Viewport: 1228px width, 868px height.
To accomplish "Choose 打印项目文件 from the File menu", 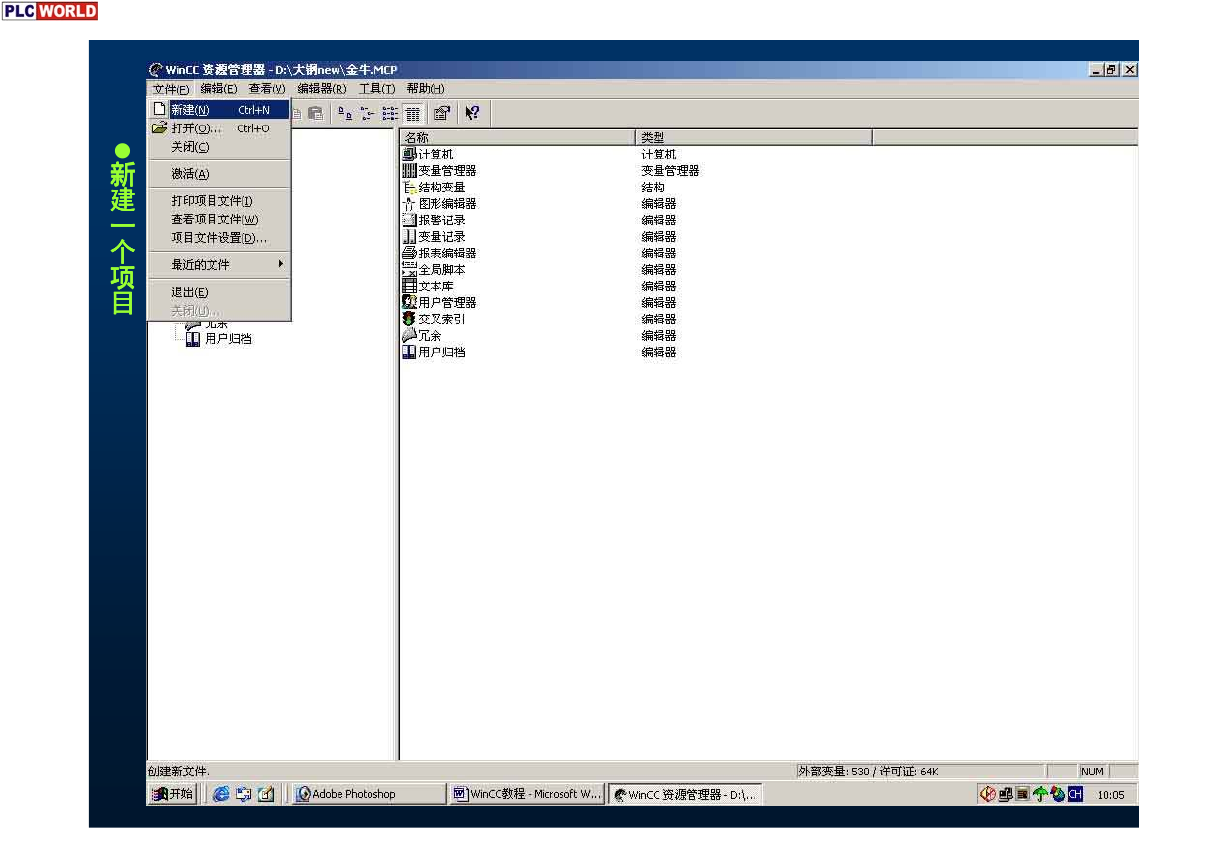I will [219, 201].
